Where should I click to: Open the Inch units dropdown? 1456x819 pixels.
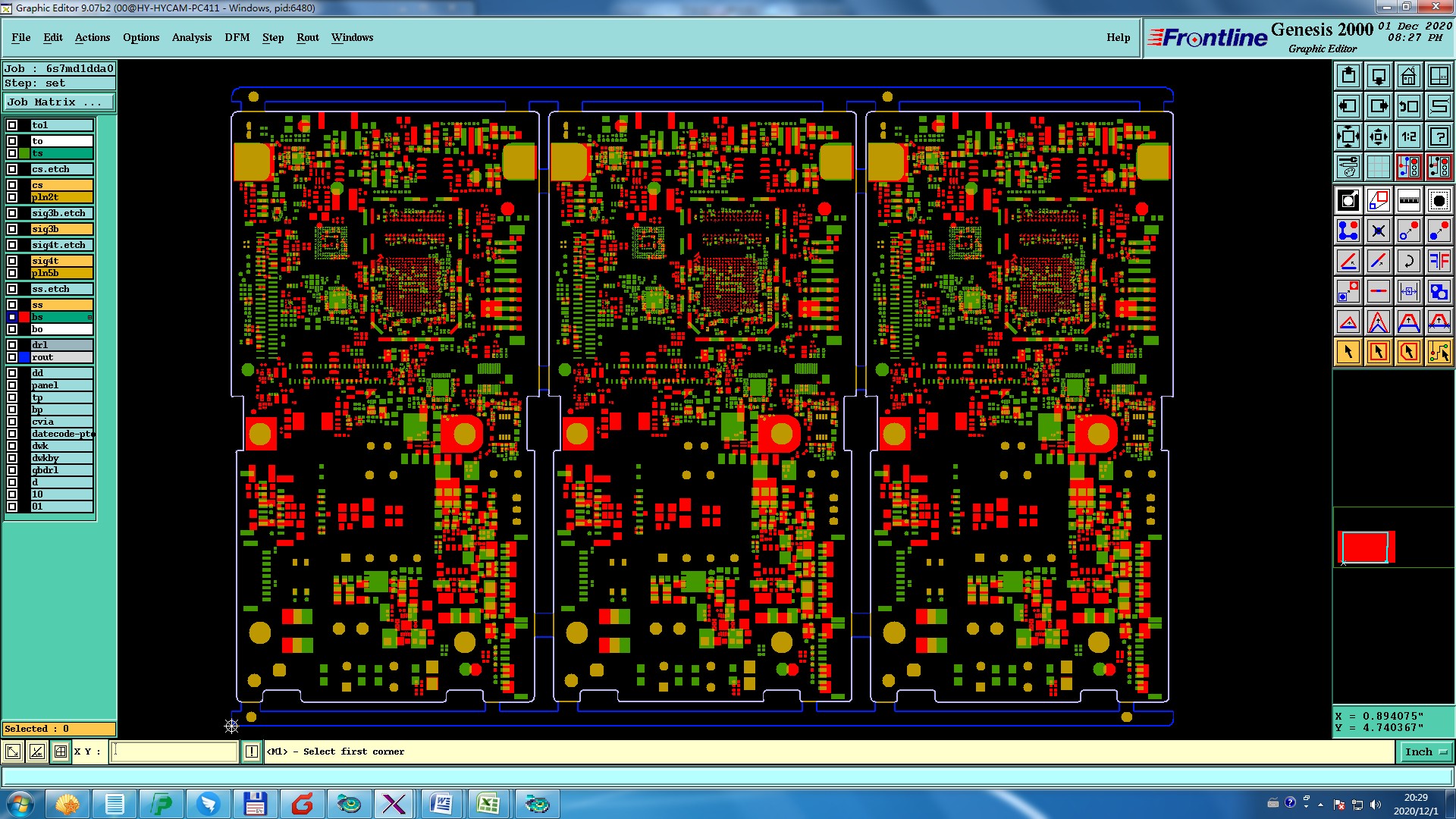1426,752
